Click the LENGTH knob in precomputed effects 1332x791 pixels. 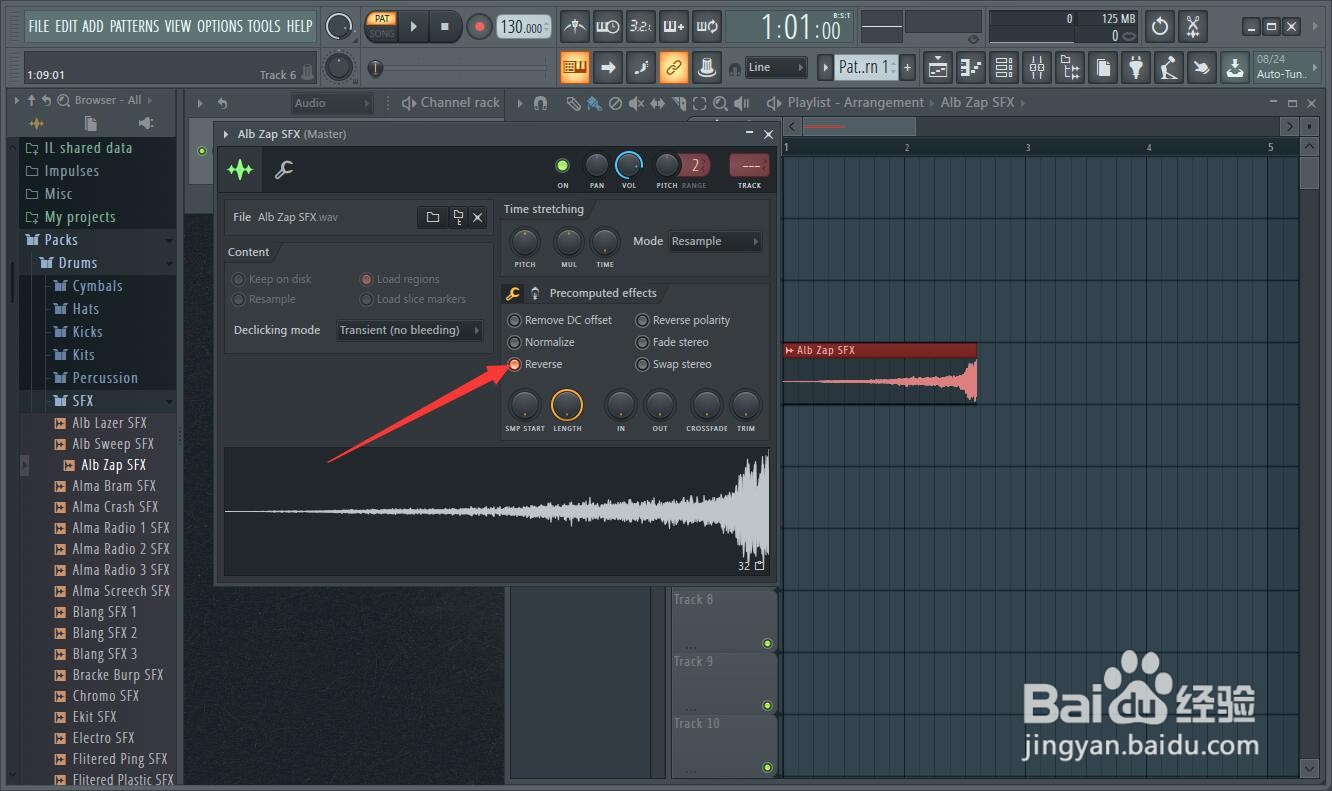click(x=567, y=405)
